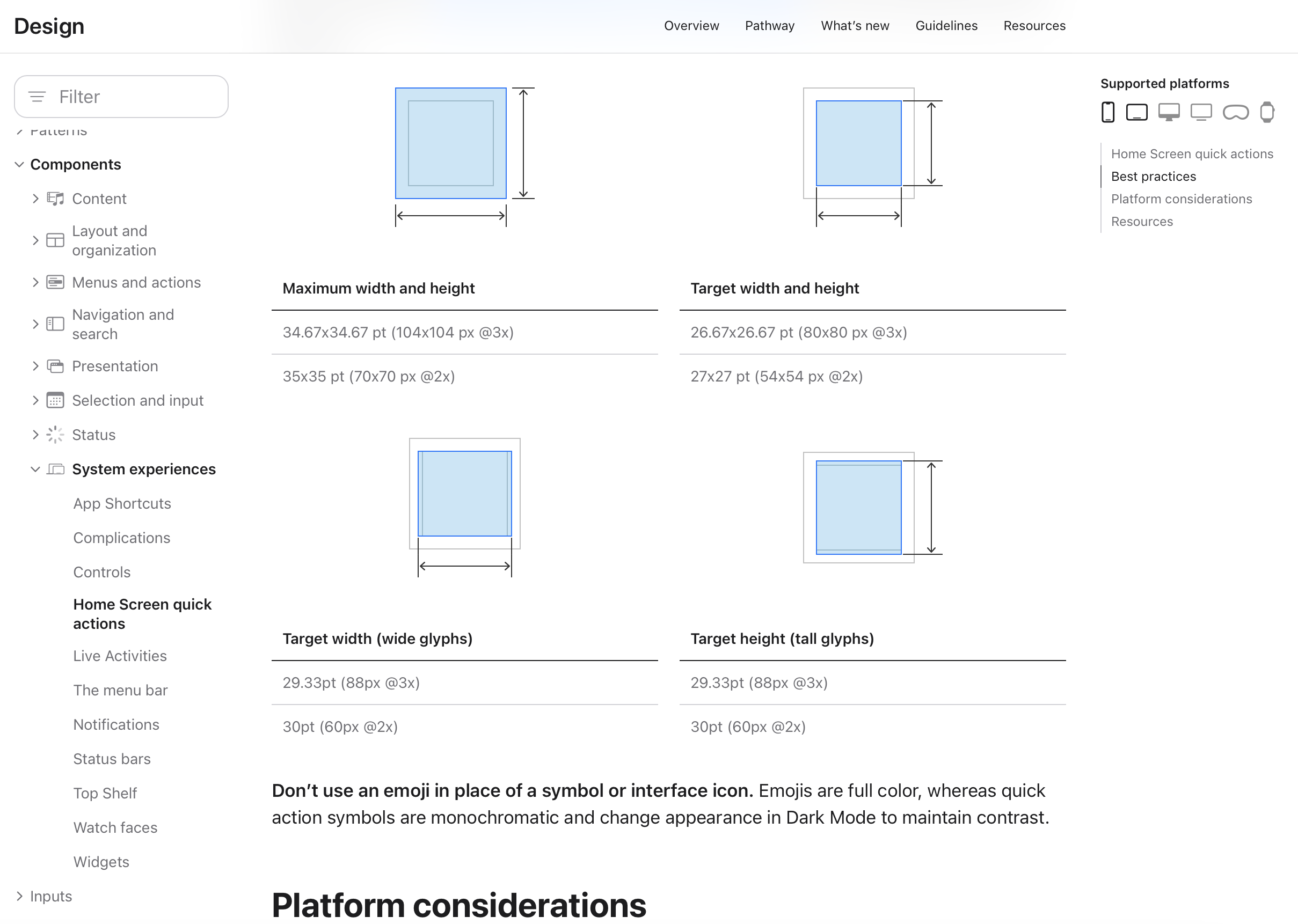Click the iPhone platform icon
The height and width of the screenshot is (924, 1298).
point(1107,112)
